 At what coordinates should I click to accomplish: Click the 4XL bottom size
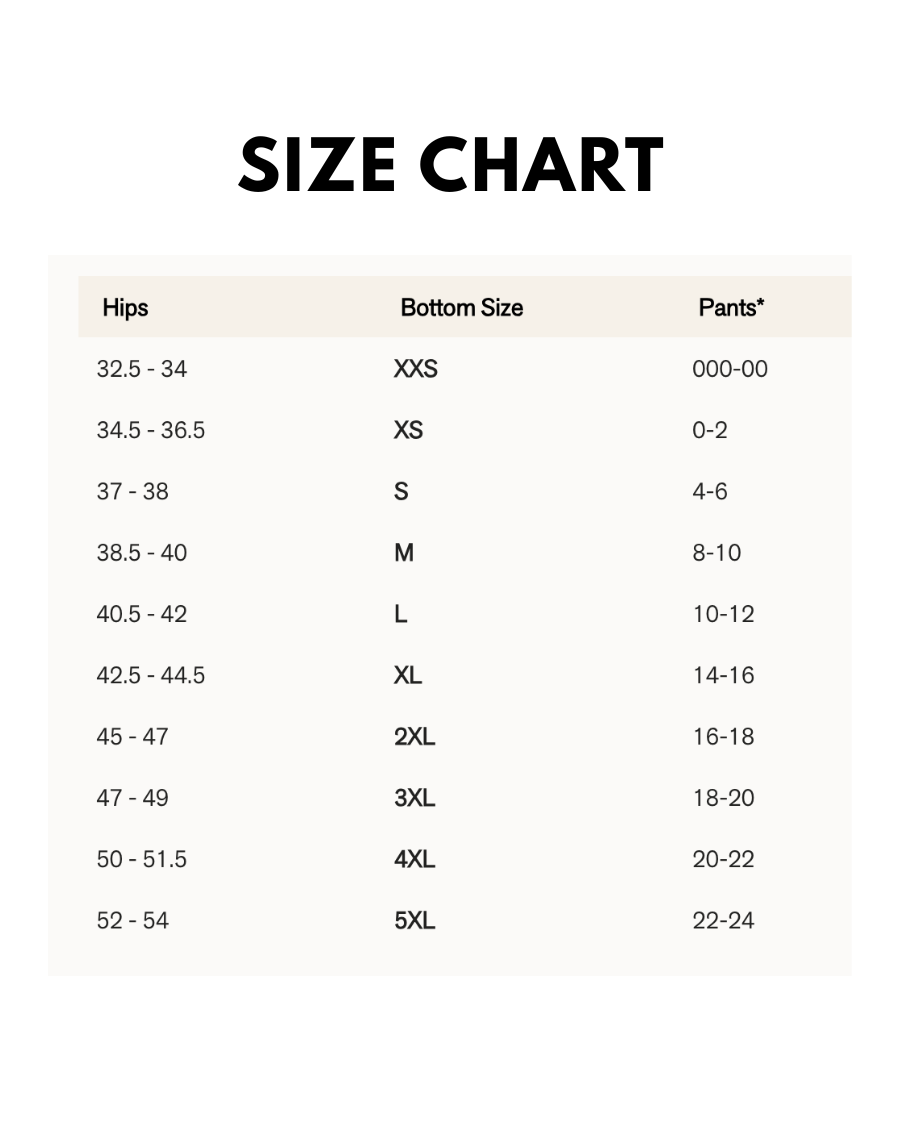pos(414,859)
